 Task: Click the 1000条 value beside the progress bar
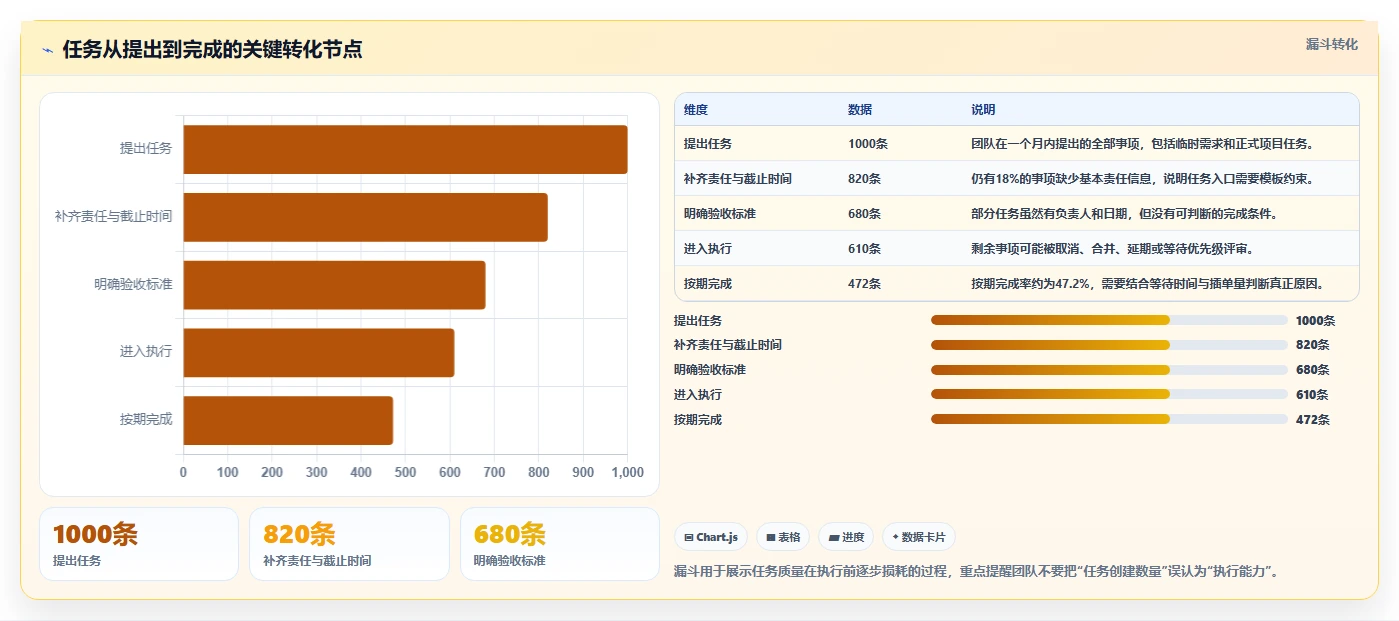point(1315,321)
